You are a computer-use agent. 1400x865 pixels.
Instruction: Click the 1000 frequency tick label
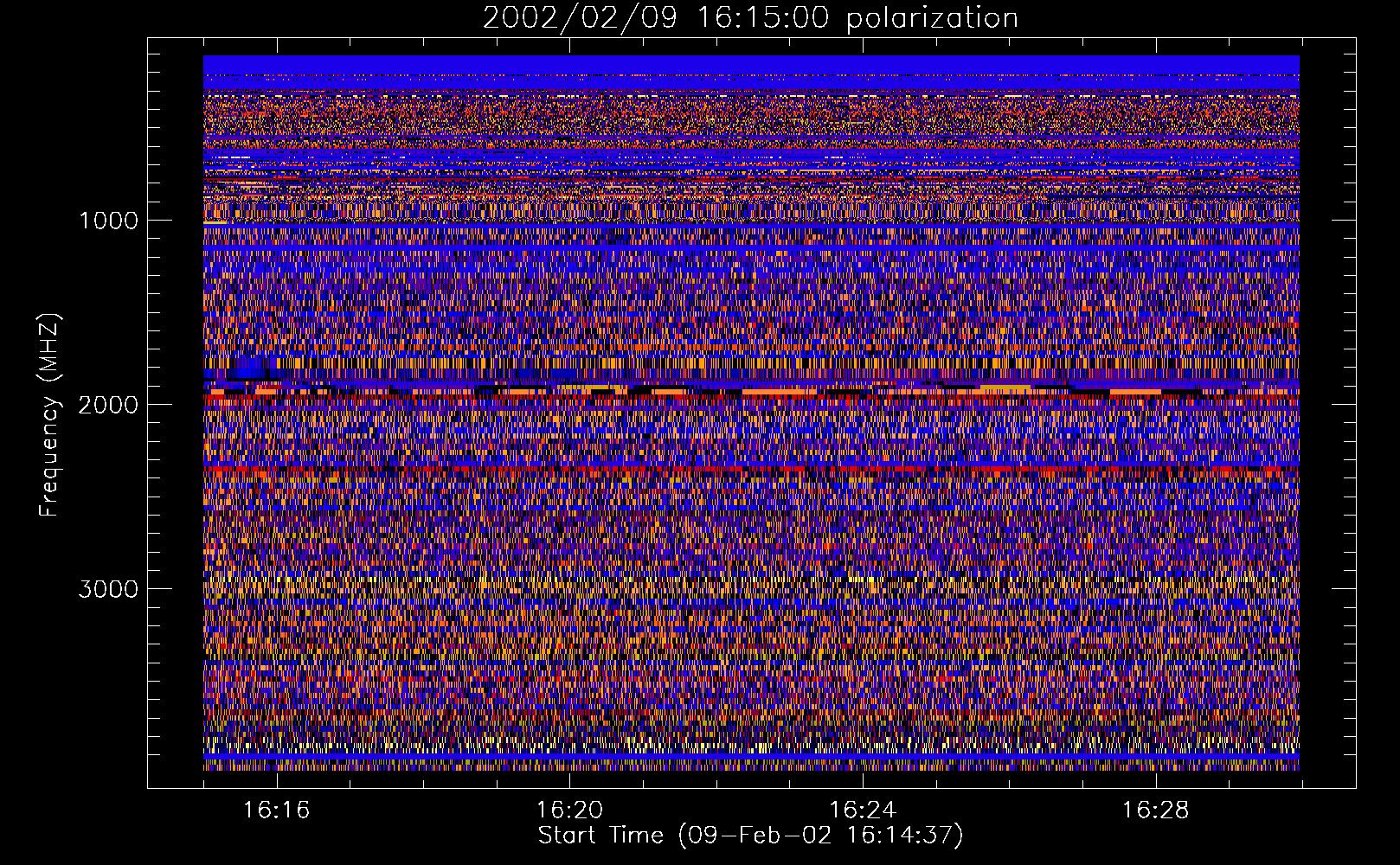pos(108,221)
